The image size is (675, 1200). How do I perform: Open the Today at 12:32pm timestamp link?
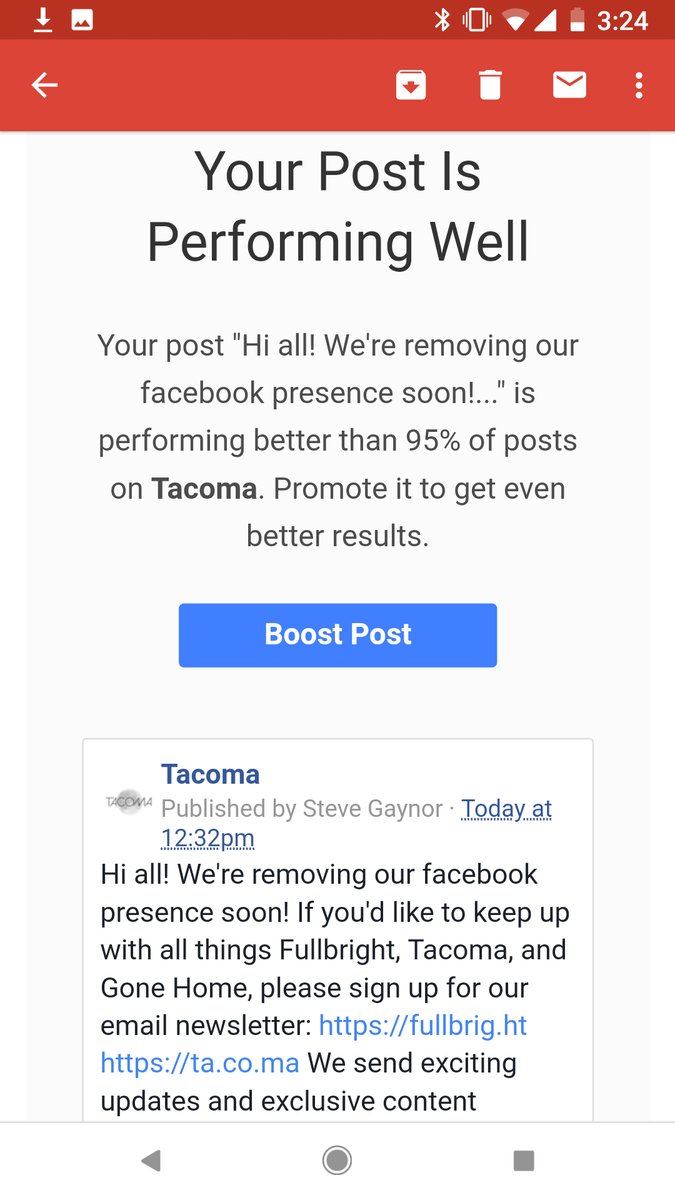(x=506, y=809)
